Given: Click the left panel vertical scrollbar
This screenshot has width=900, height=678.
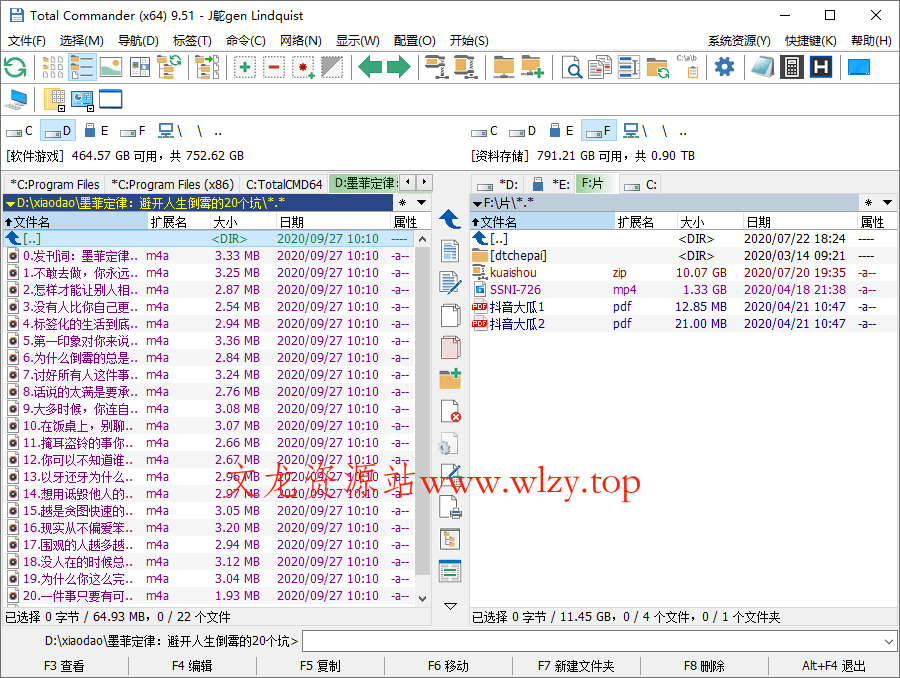Looking at the screenshot, I should pyautogui.click(x=422, y=400).
